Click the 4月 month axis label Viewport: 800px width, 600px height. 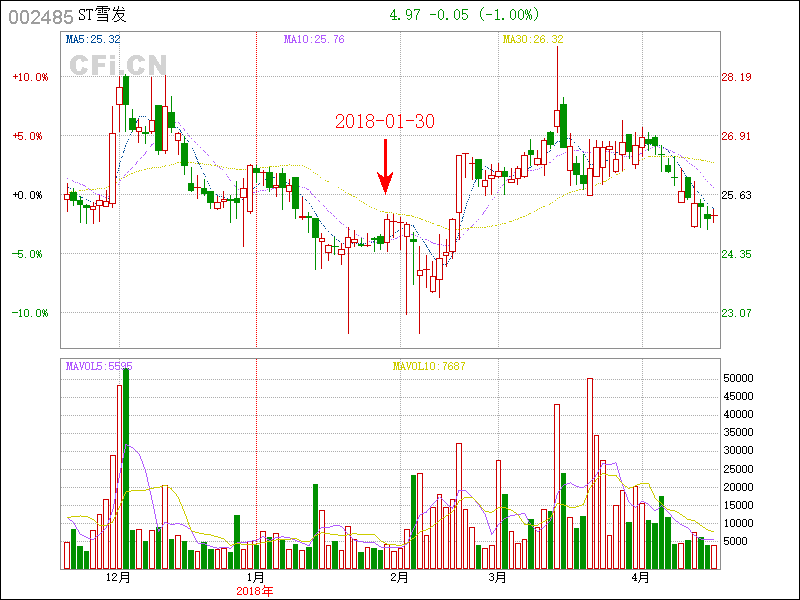coord(641,578)
